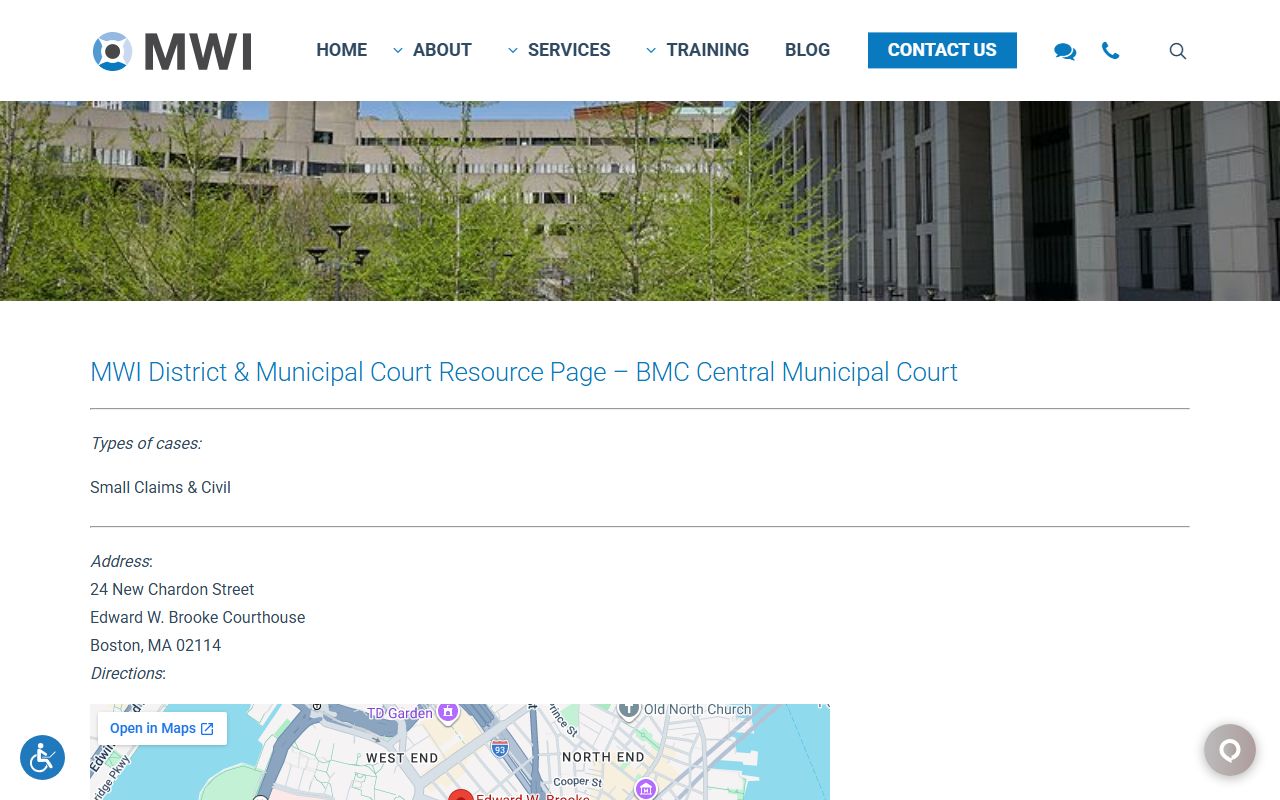Click the 'Types of cases:' label
The image size is (1280, 800).
145,443
